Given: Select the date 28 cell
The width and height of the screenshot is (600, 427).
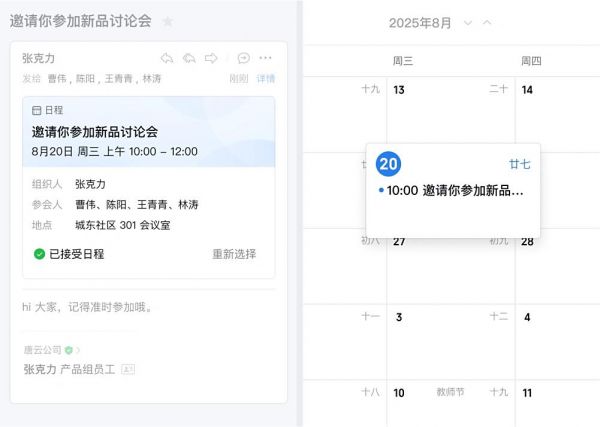Looking at the screenshot, I should coord(527,242).
